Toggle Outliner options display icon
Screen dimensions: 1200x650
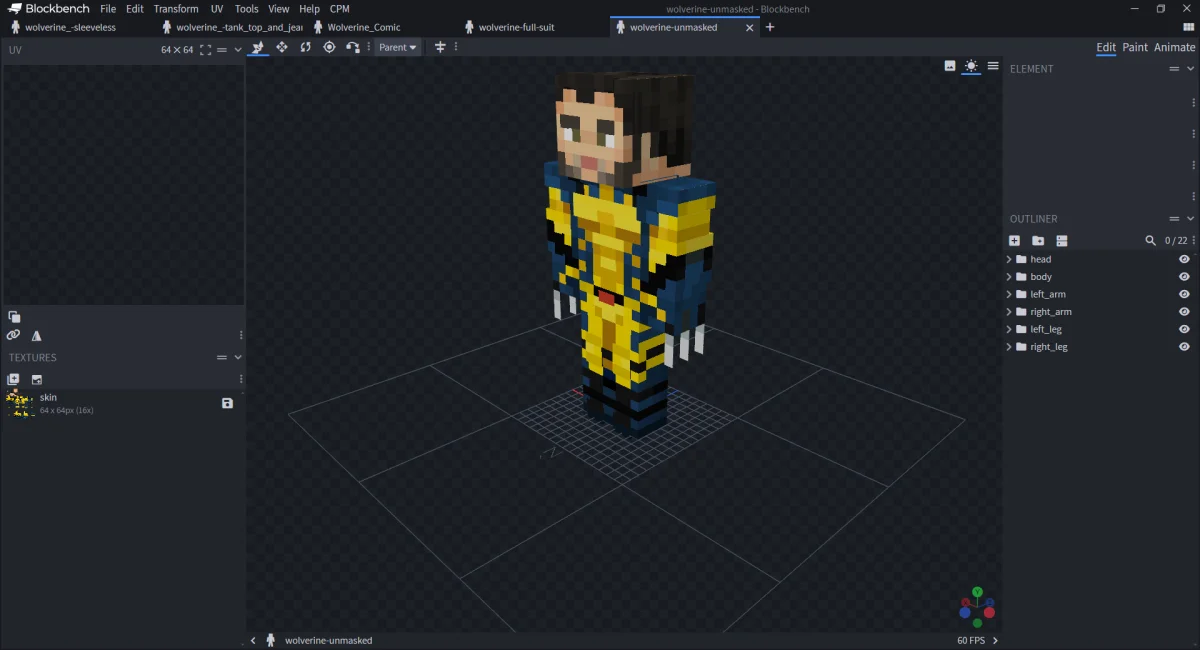(x=1062, y=241)
